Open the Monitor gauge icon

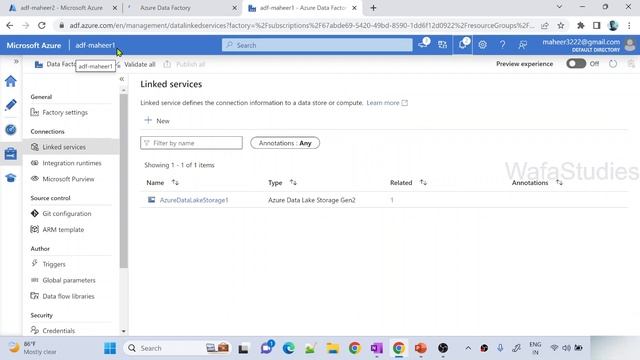coord(11,129)
